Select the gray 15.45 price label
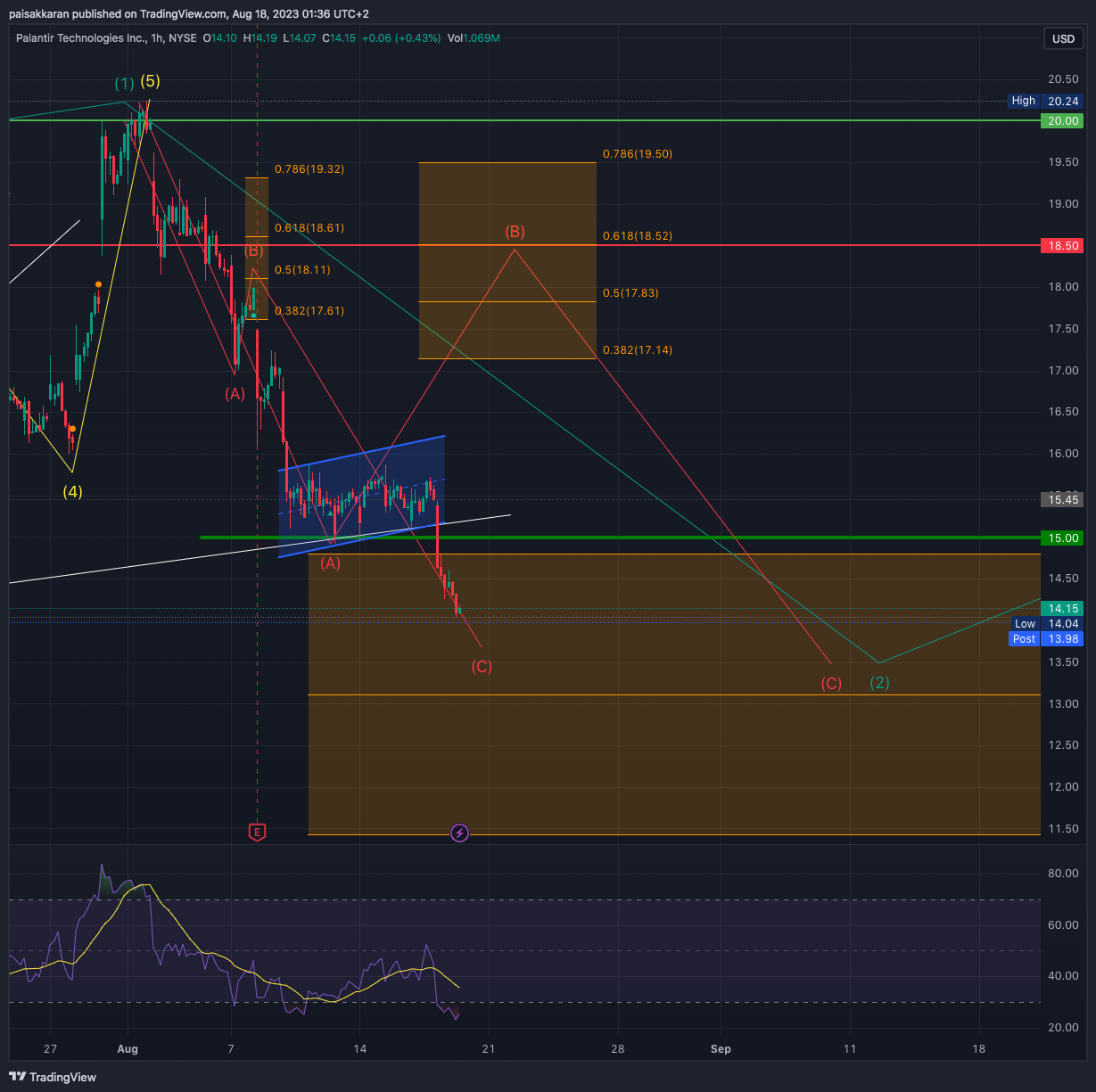 click(x=1062, y=499)
